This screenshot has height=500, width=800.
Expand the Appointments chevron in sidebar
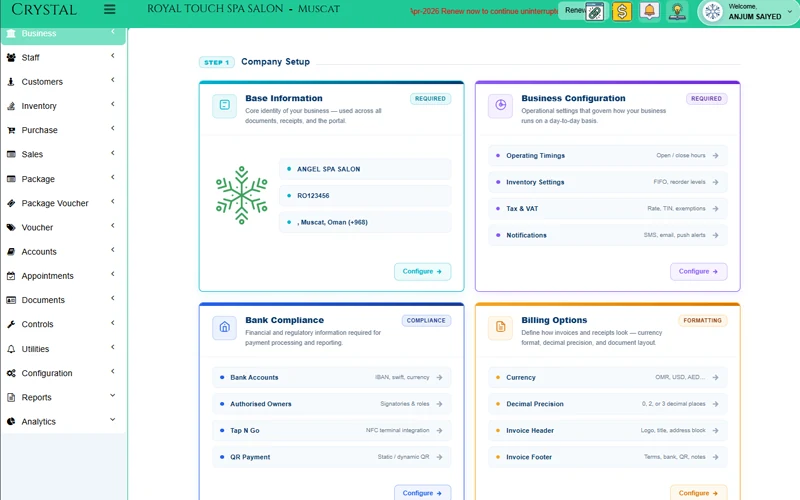(x=113, y=274)
